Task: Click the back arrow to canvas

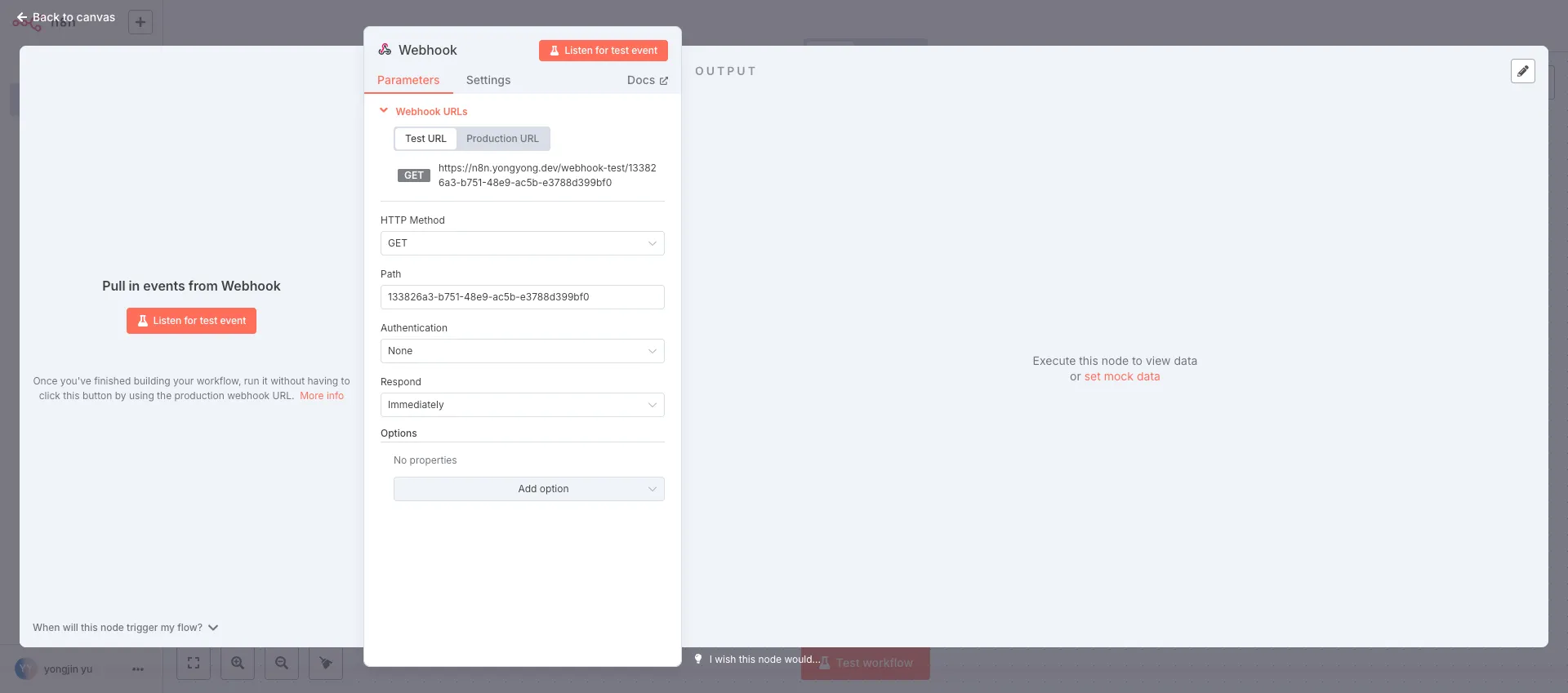Action: 22,17
